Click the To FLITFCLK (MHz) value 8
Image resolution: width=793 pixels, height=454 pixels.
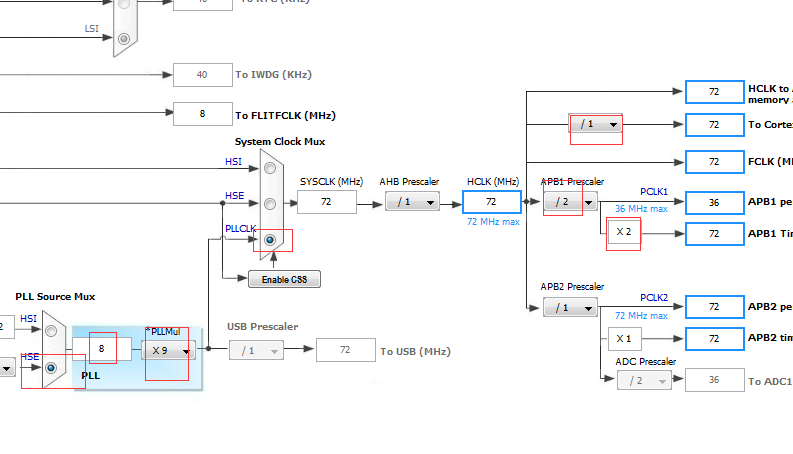point(203,114)
